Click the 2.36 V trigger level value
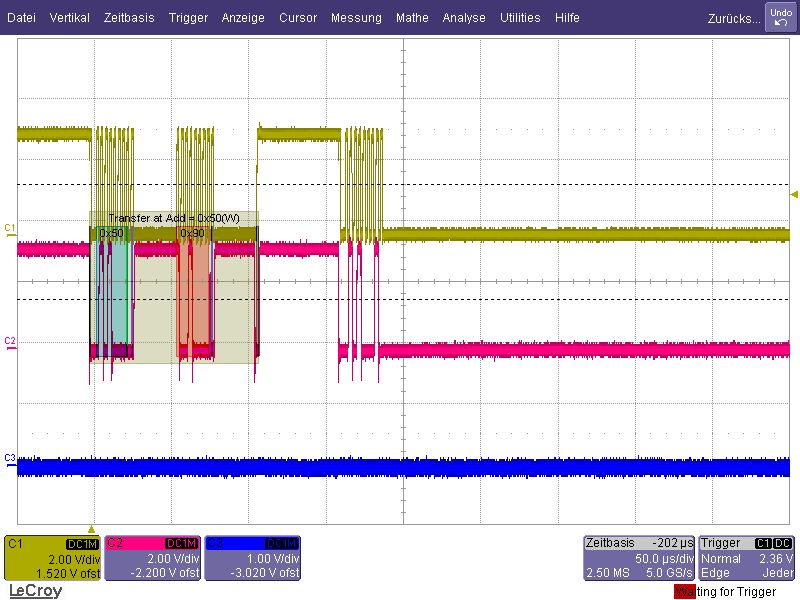Viewport: 800px width, 600px height. (776, 559)
